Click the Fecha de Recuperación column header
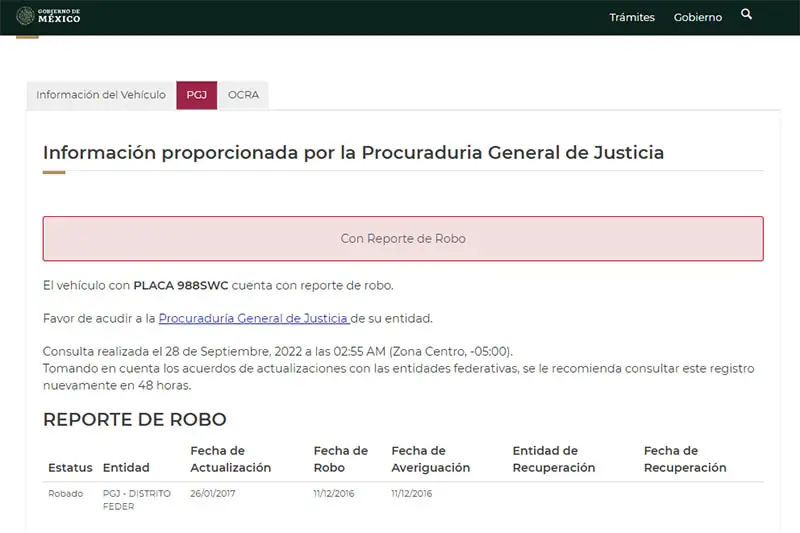Viewport: 800px width, 533px height. pyautogui.click(x=684, y=459)
